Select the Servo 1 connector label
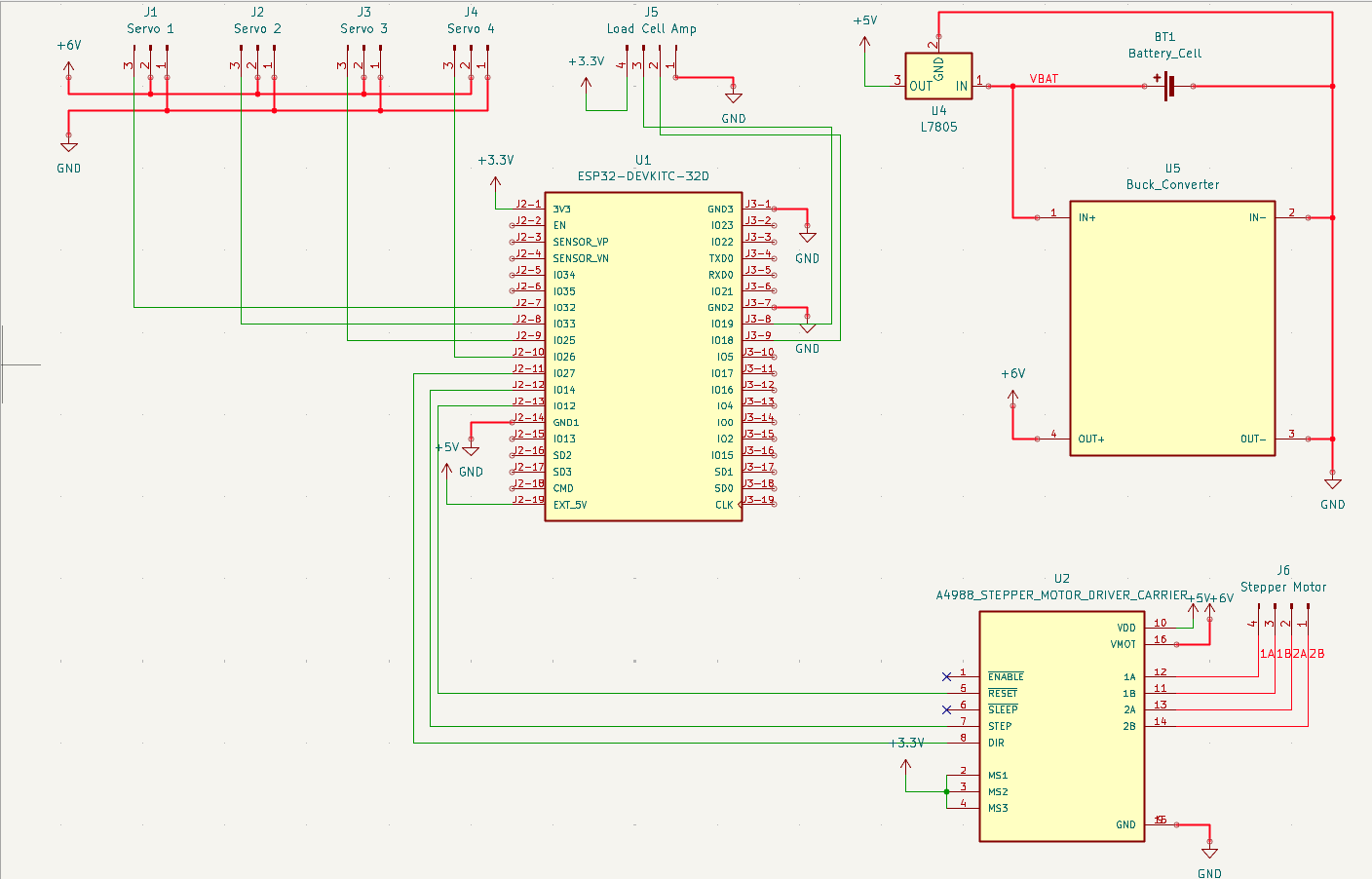Viewport: 1372px width, 879px height. [x=151, y=28]
